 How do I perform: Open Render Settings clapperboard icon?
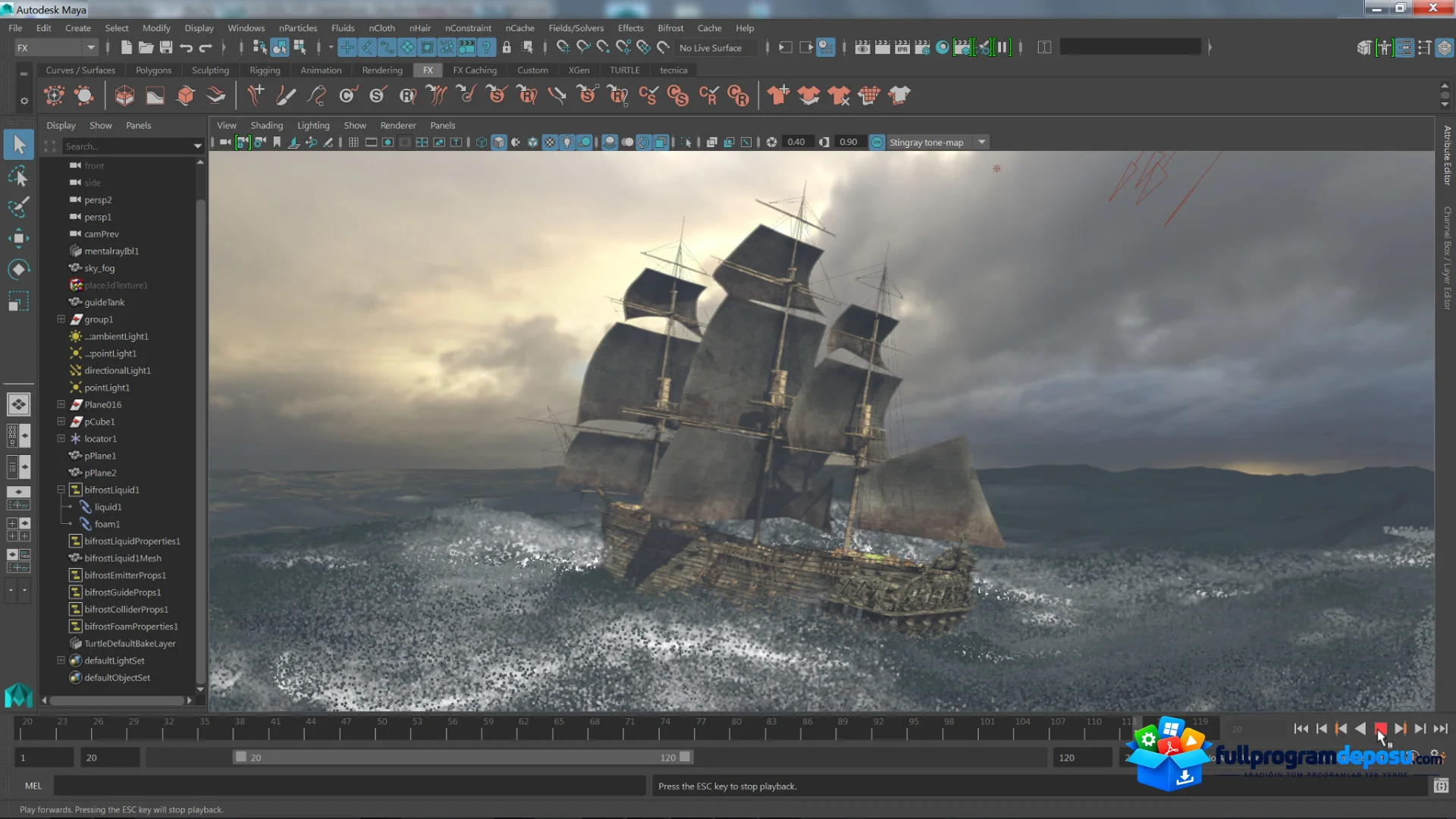pyautogui.click(x=922, y=47)
